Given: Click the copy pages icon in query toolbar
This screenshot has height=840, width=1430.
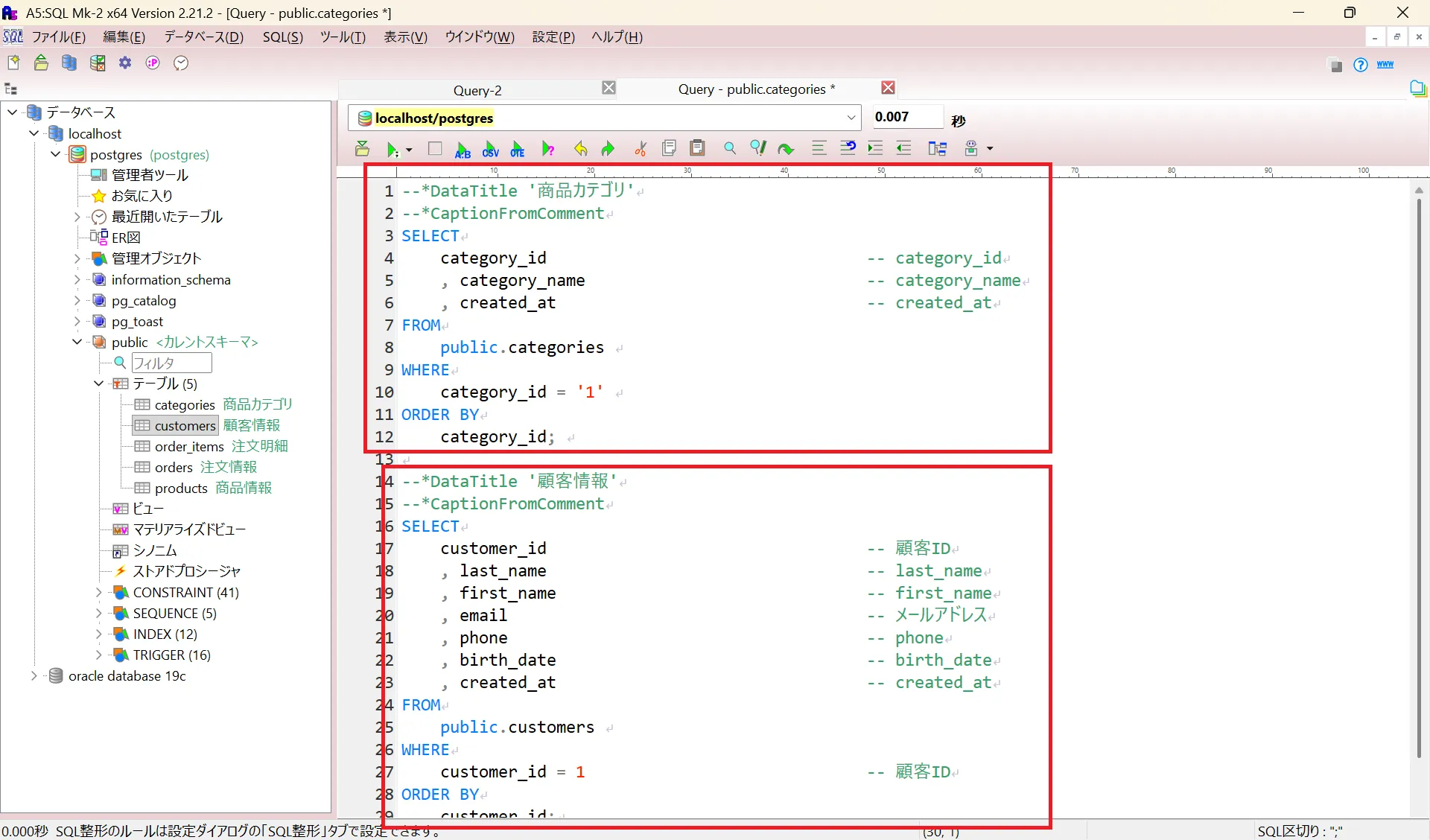Looking at the screenshot, I should tap(669, 148).
